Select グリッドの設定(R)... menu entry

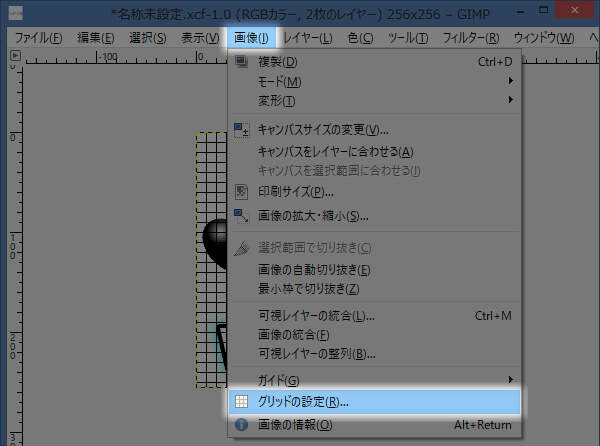click(374, 402)
